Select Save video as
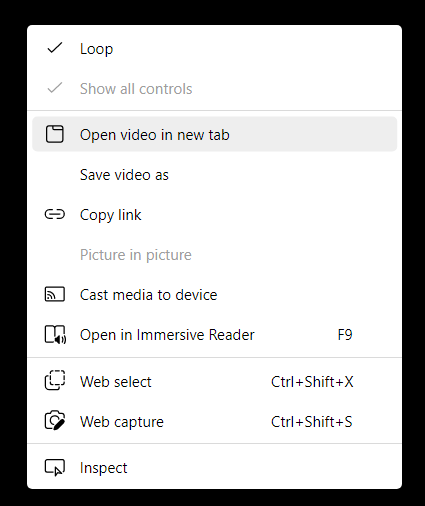Image resolution: width=425 pixels, height=506 pixels. (214, 175)
